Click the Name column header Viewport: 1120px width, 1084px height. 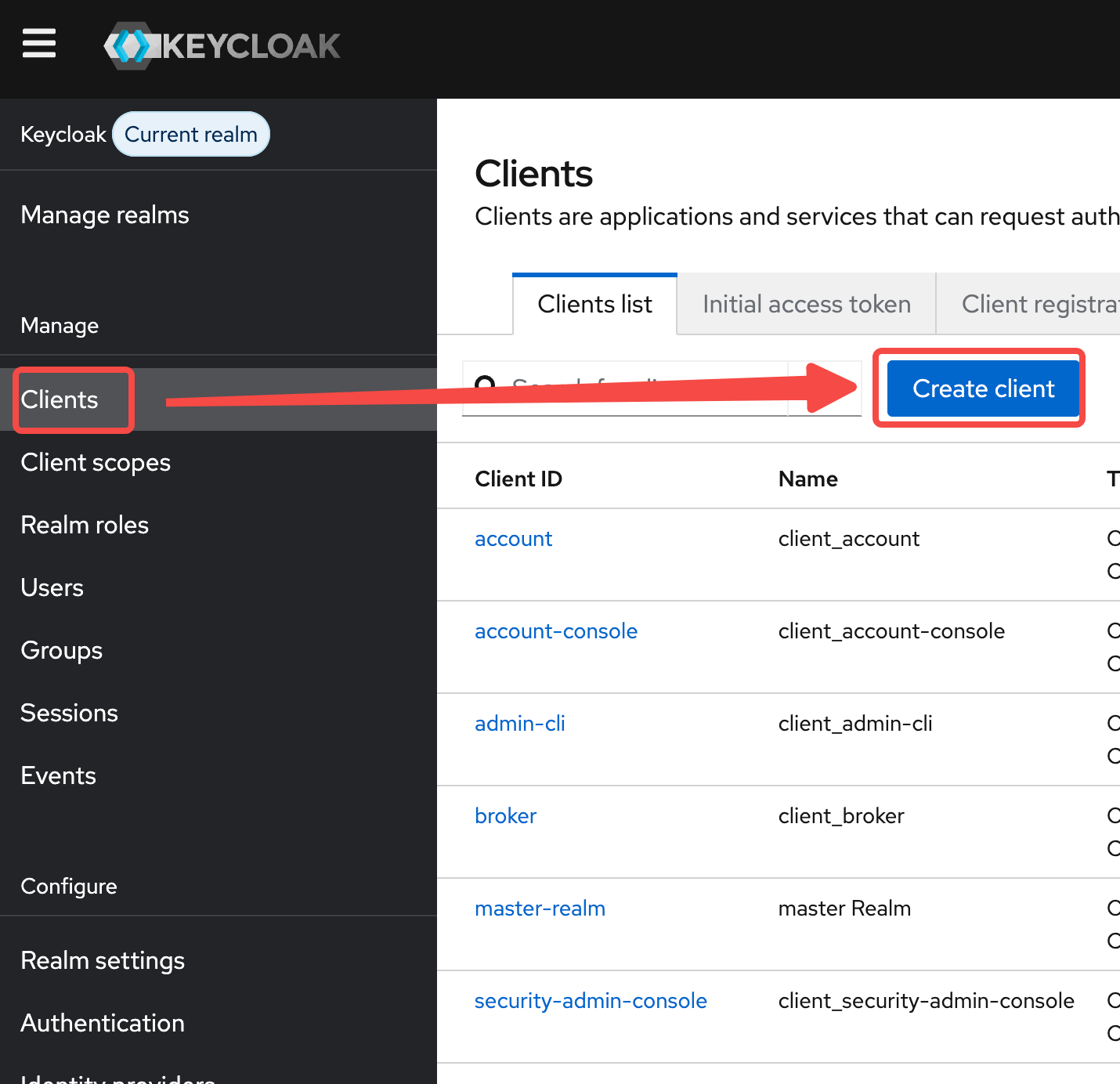tap(808, 479)
